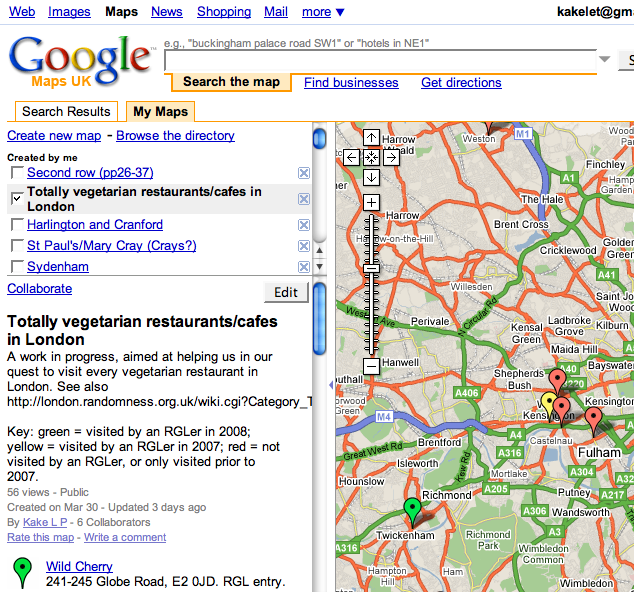Click the zoom out minus button

371,366
